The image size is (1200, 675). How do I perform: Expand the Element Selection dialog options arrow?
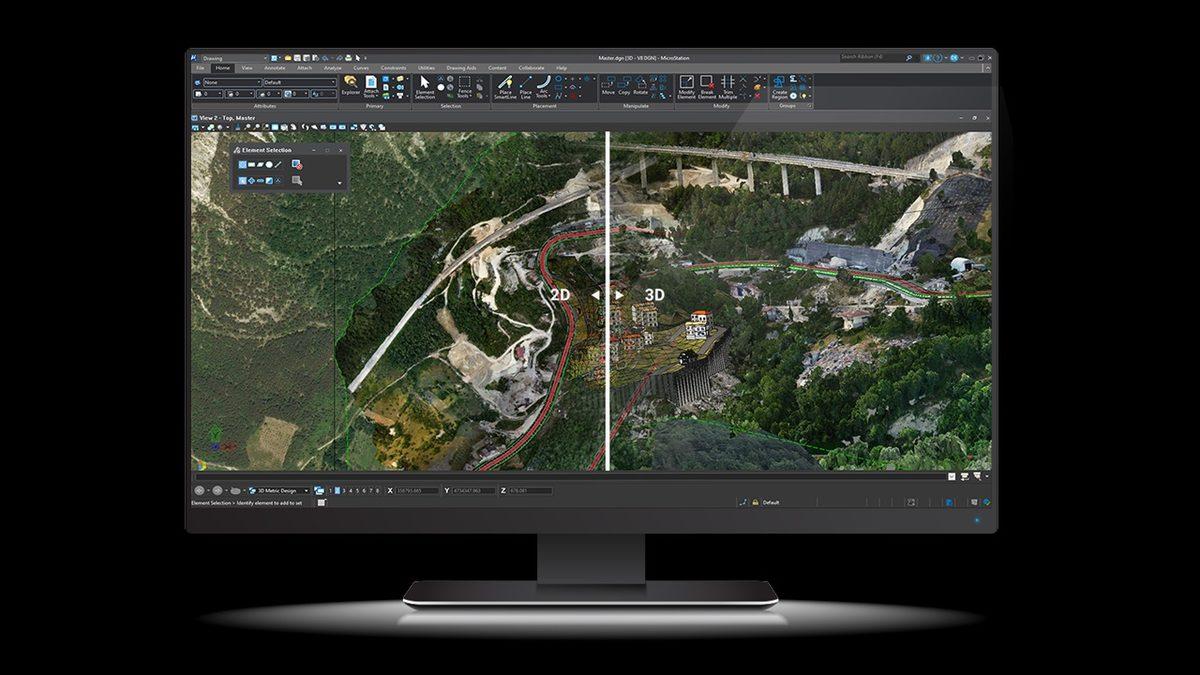340,184
